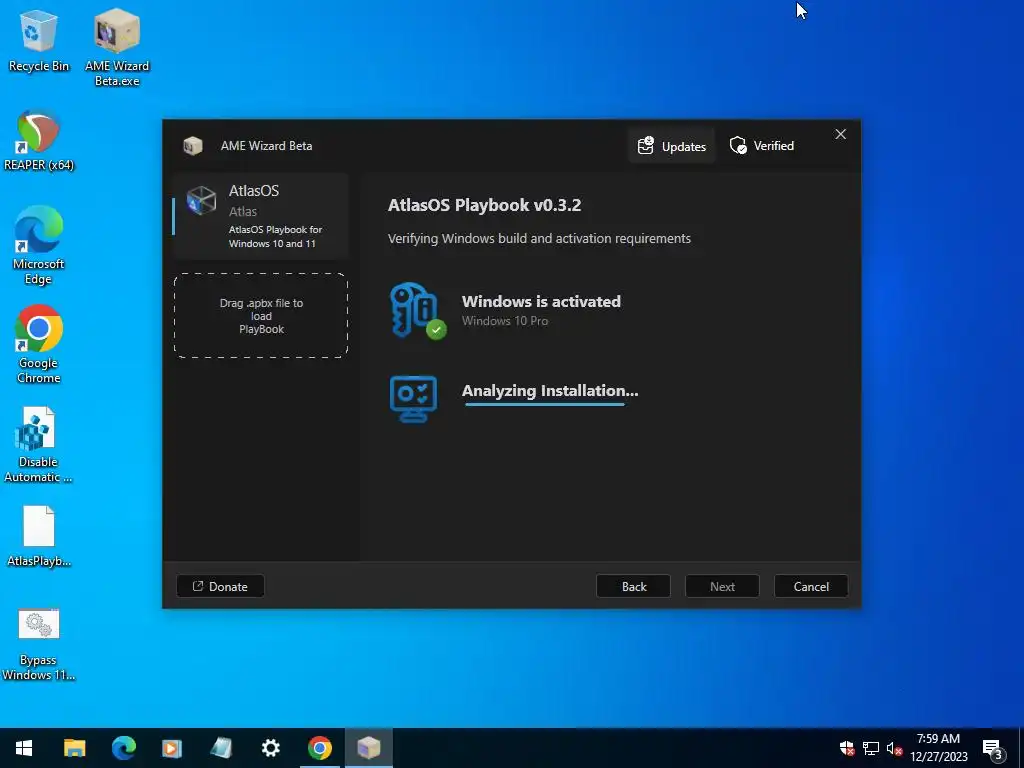The width and height of the screenshot is (1024, 768).
Task: Click the Windows activation key icon
Action: coord(418,310)
